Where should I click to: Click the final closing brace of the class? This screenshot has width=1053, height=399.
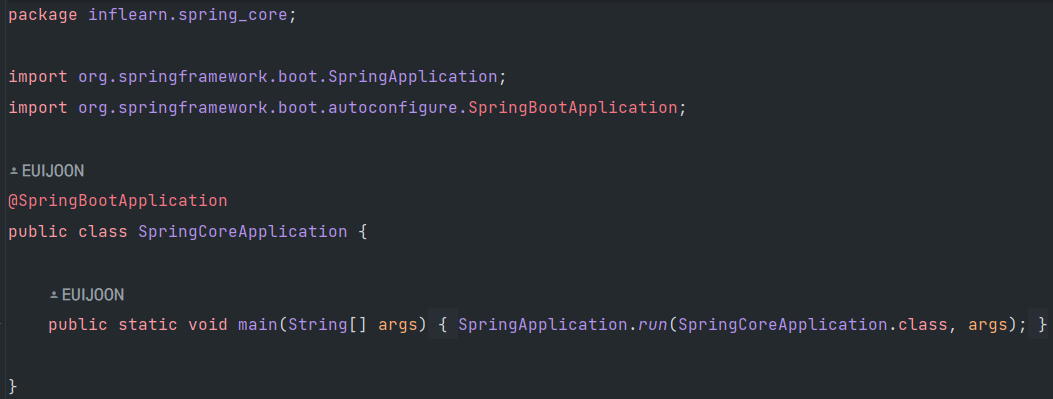(x=13, y=387)
